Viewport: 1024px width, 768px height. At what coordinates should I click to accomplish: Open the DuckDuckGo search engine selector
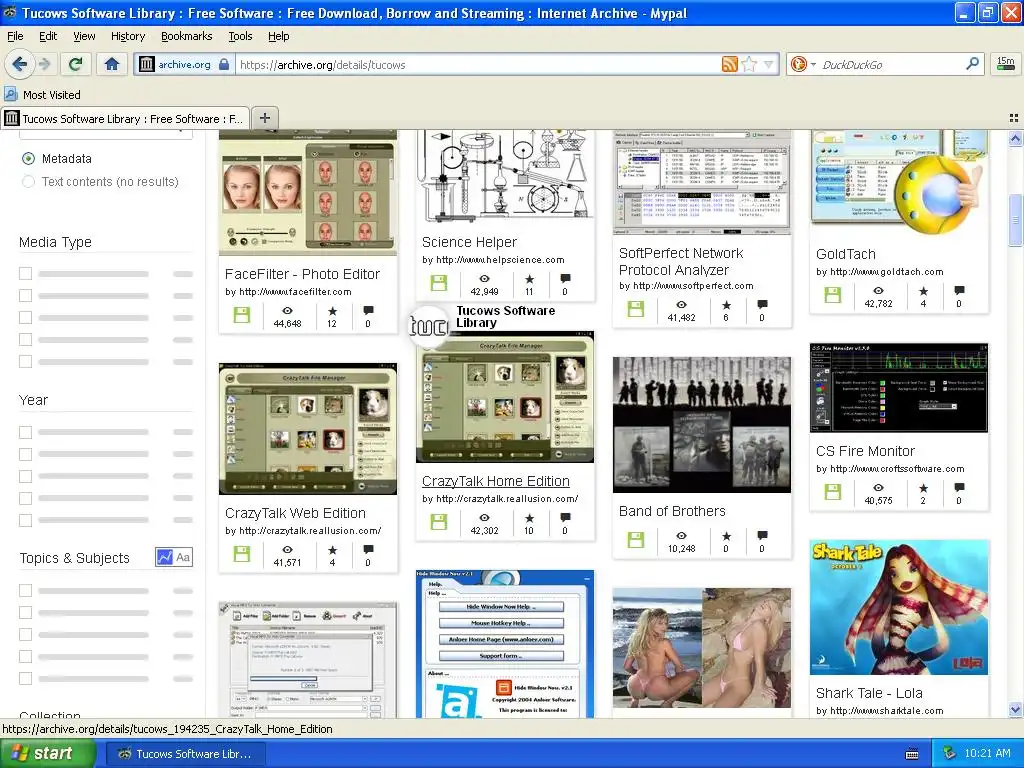tap(803, 64)
